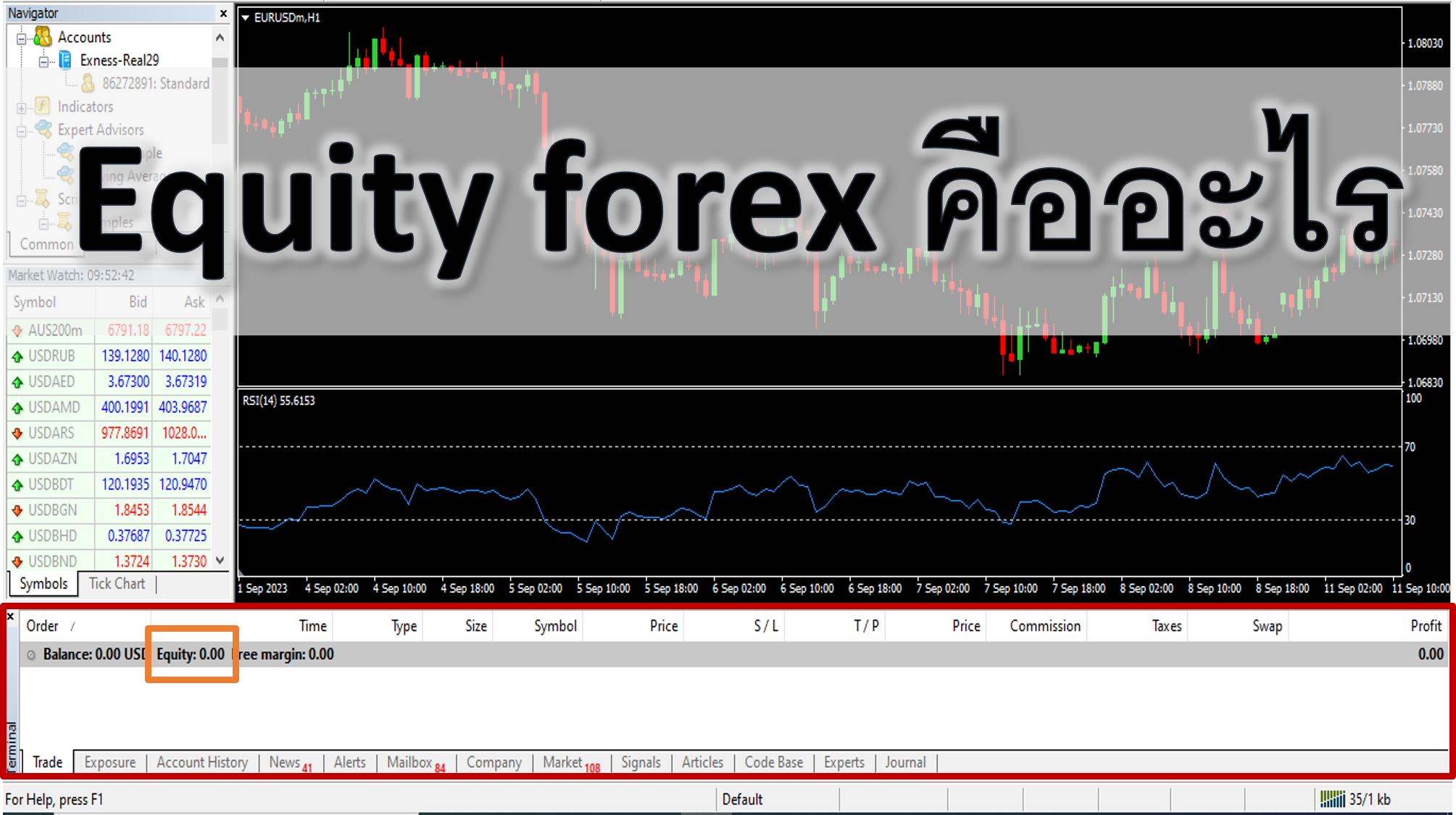Click the USDBDT up-arrow icon
This screenshot has height=815, width=1456.
click(17, 485)
